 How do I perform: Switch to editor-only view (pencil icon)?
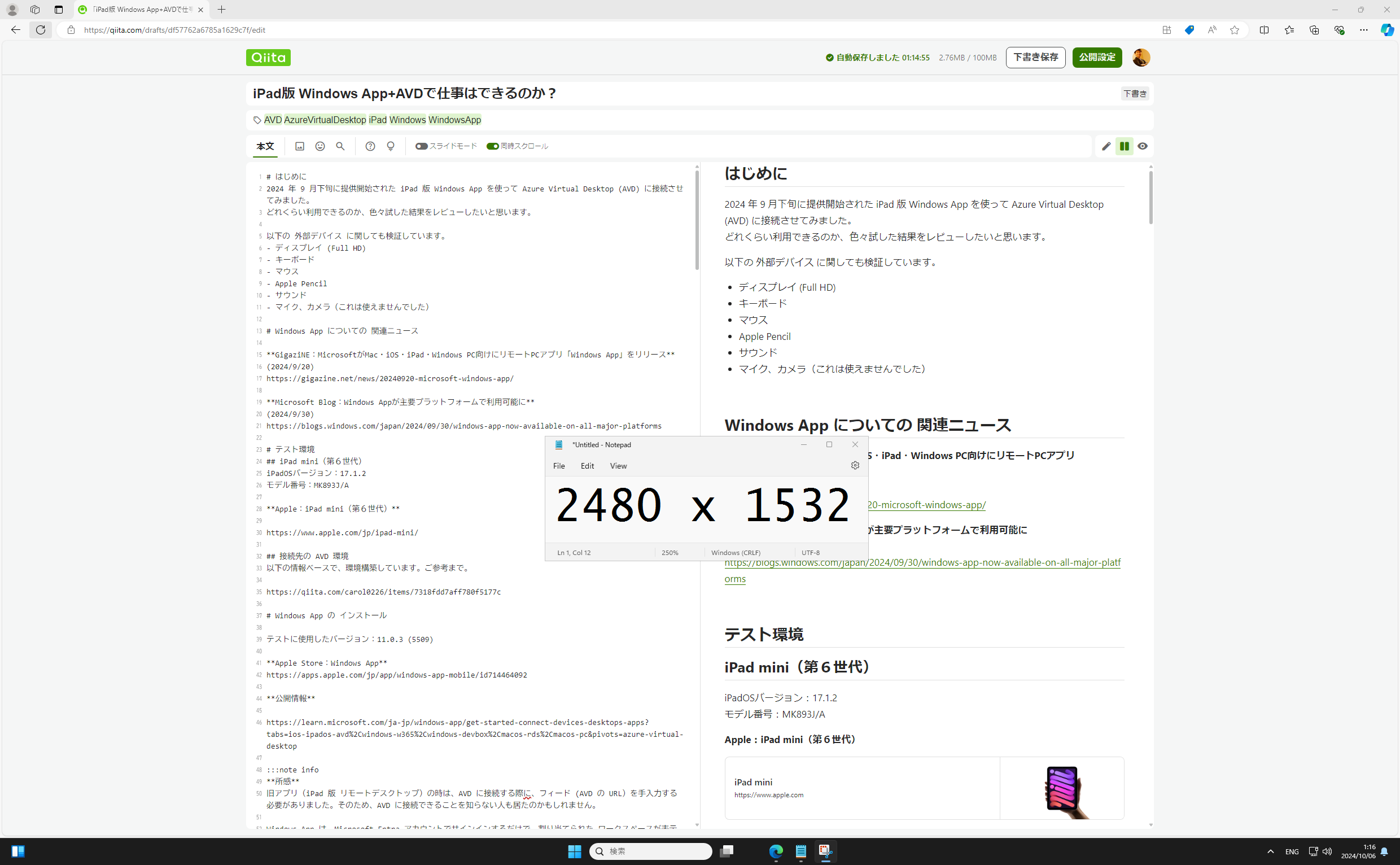(x=1106, y=146)
